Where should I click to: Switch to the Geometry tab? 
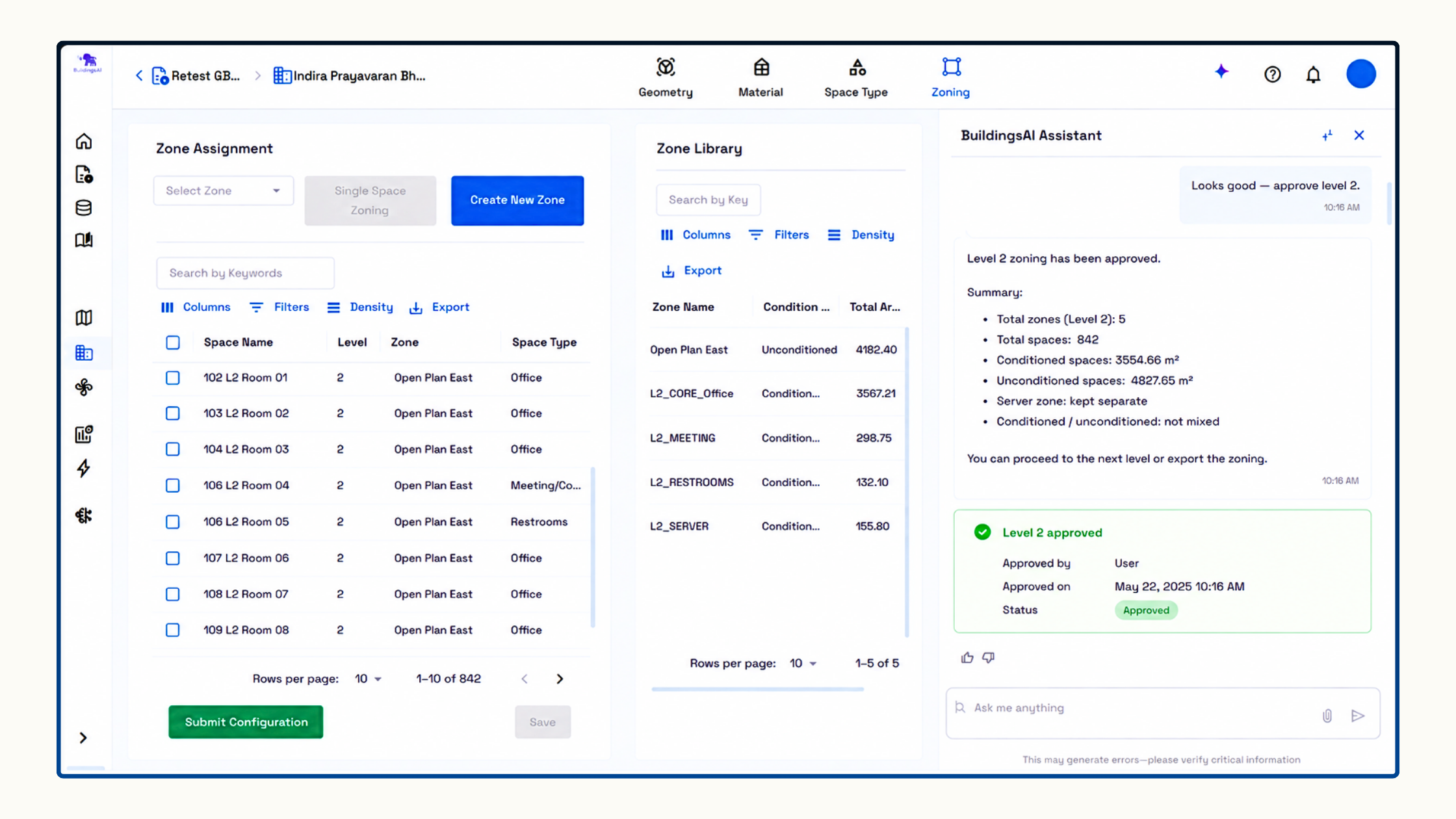pyautogui.click(x=666, y=77)
